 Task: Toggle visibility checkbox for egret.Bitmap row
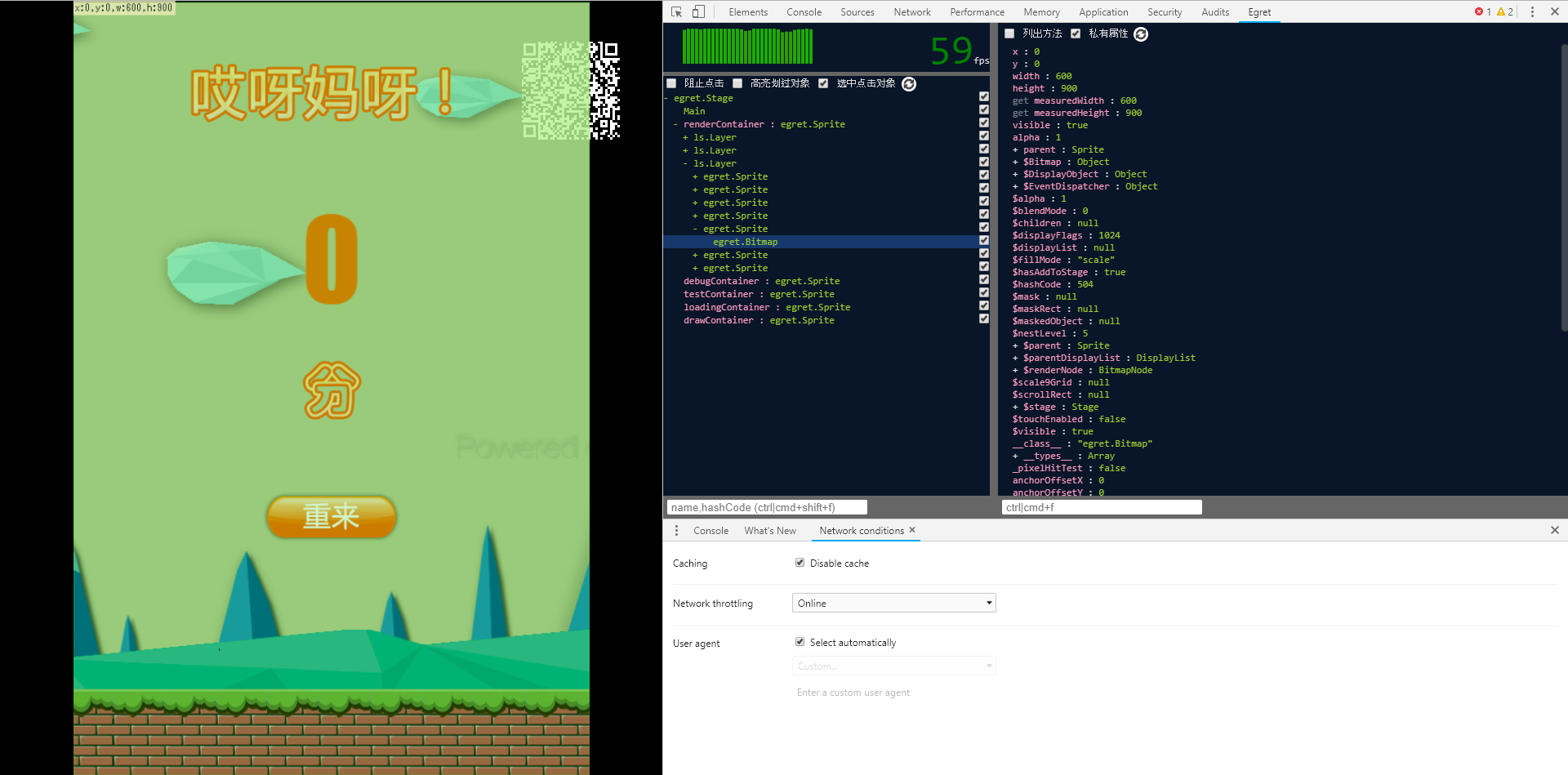point(983,240)
